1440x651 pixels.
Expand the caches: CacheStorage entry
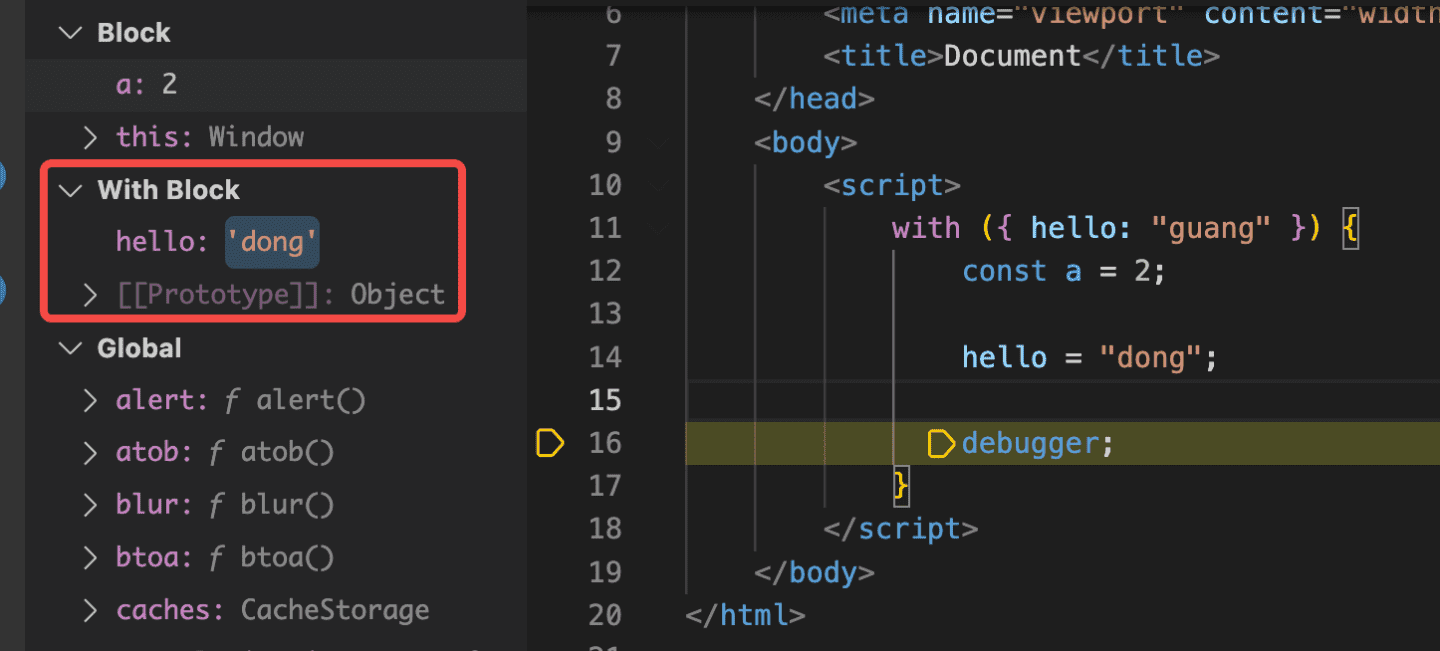91,610
